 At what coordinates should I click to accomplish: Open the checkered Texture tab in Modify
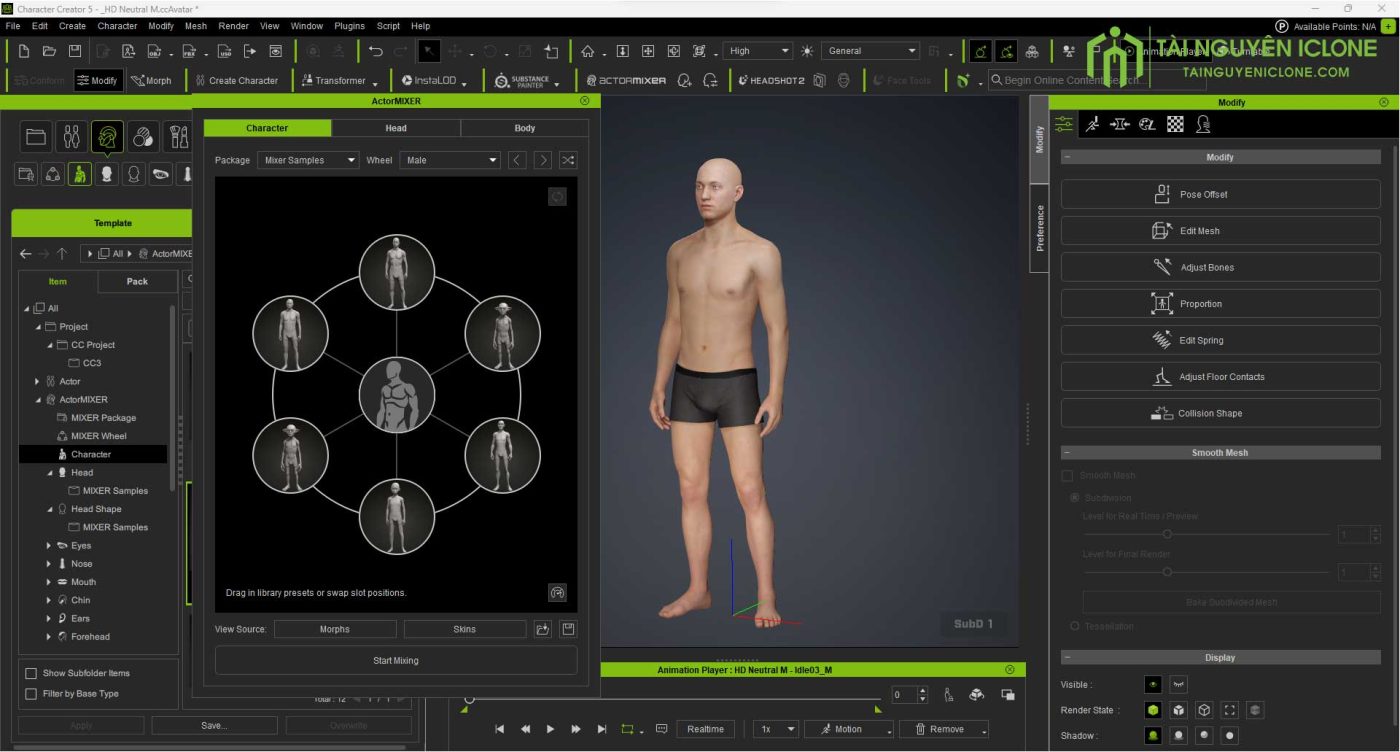(1175, 124)
